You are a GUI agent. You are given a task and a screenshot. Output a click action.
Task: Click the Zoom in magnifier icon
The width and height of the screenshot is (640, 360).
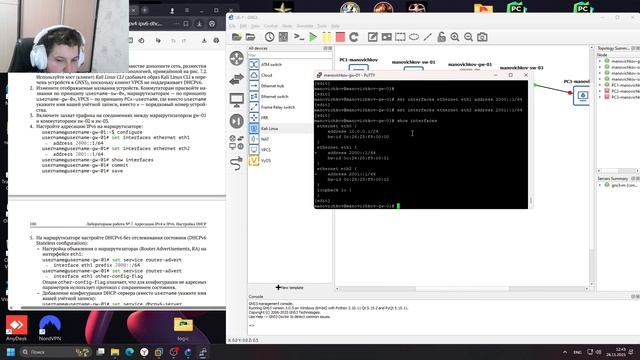(x=455, y=37)
